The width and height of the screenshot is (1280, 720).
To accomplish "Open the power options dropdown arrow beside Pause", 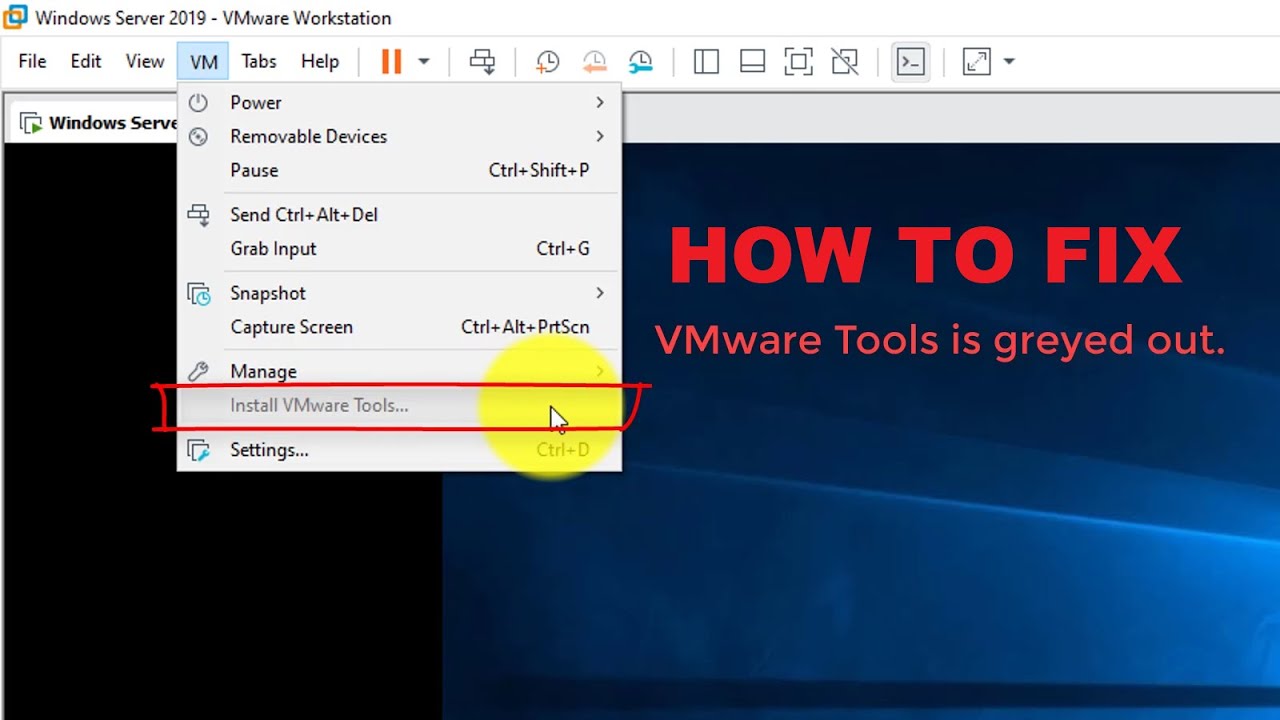I will [x=423, y=62].
